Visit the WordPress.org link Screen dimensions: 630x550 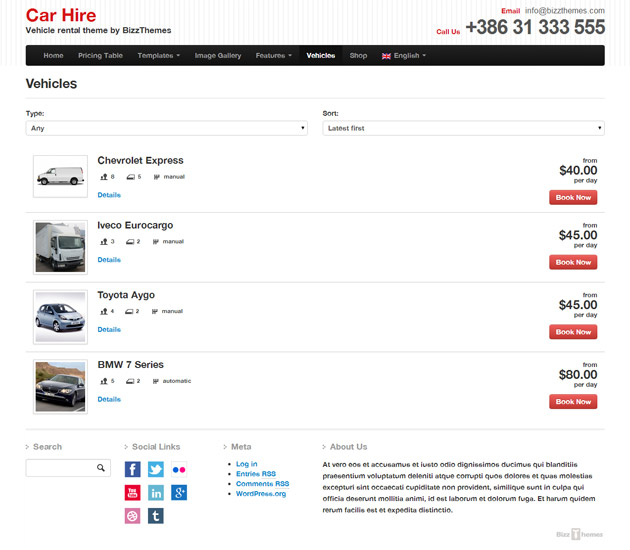coord(261,494)
